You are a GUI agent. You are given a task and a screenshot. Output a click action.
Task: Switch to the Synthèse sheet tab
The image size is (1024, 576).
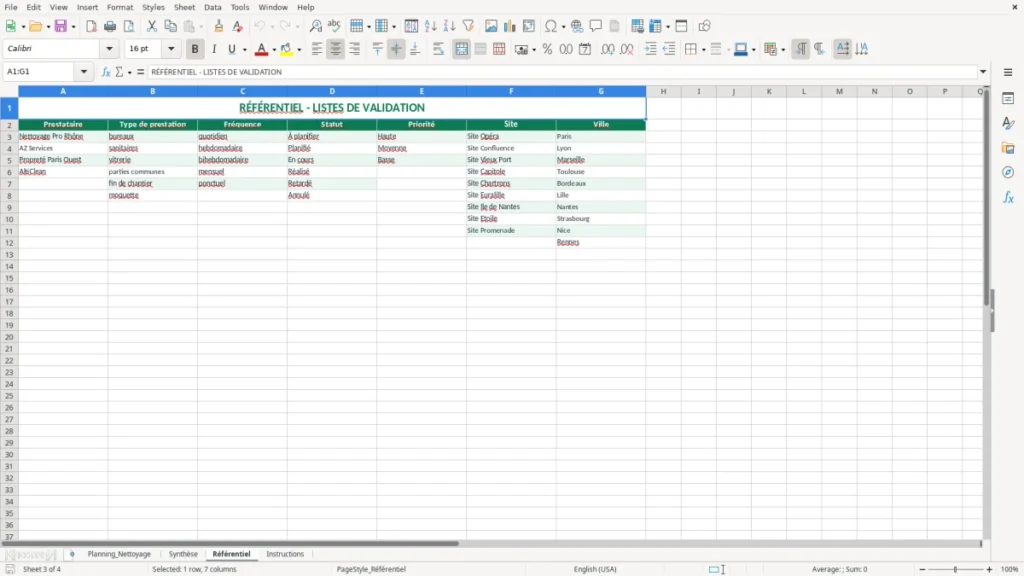coord(183,554)
